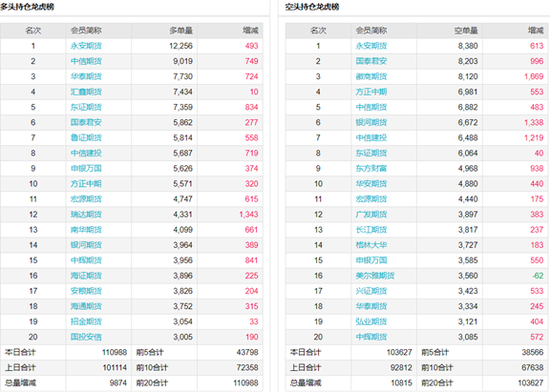Click the 前10合计 value 72358
The height and width of the screenshot is (392, 550).
point(247,368)
